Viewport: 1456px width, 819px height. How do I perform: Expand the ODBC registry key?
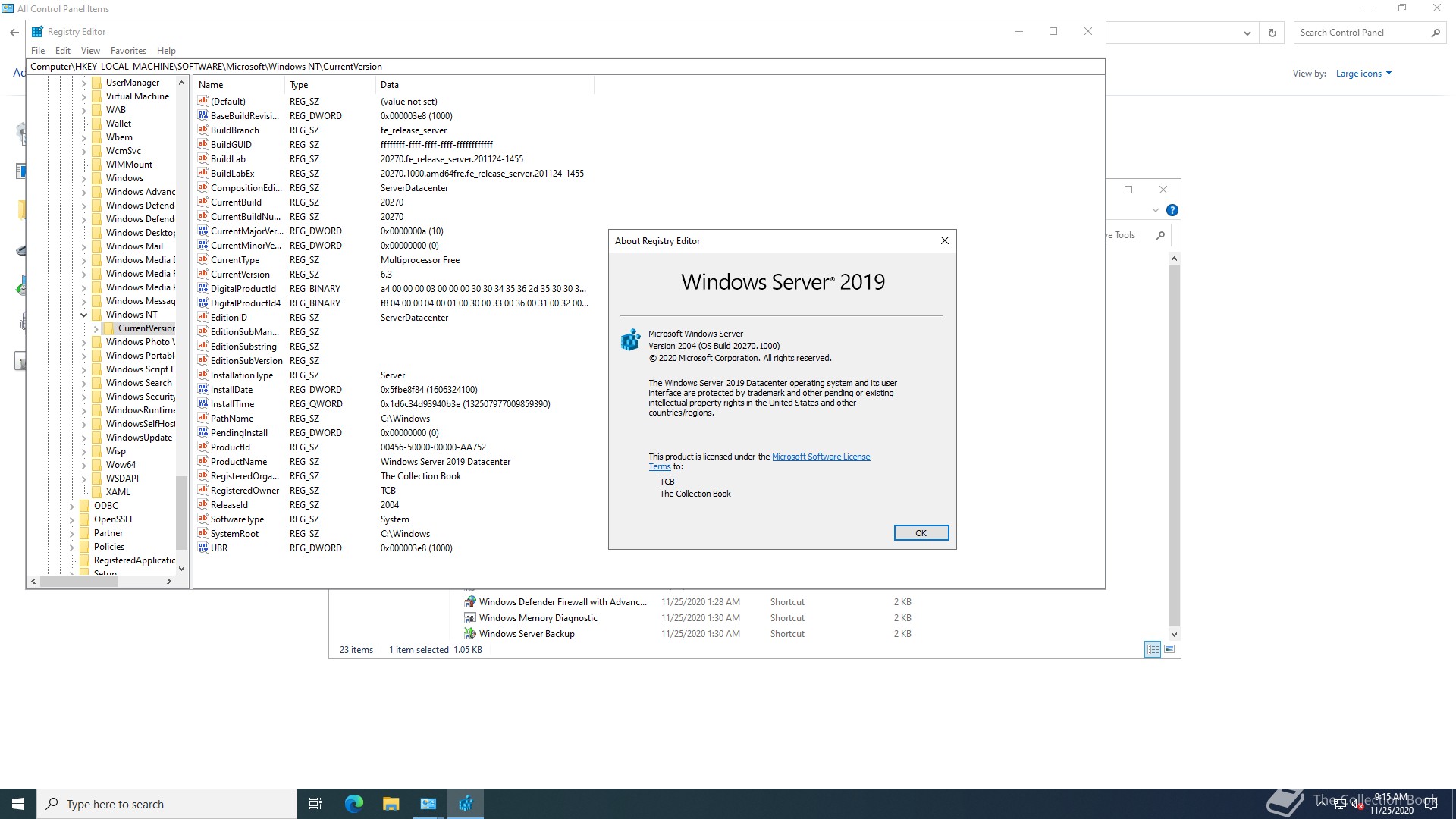point(72,506)
